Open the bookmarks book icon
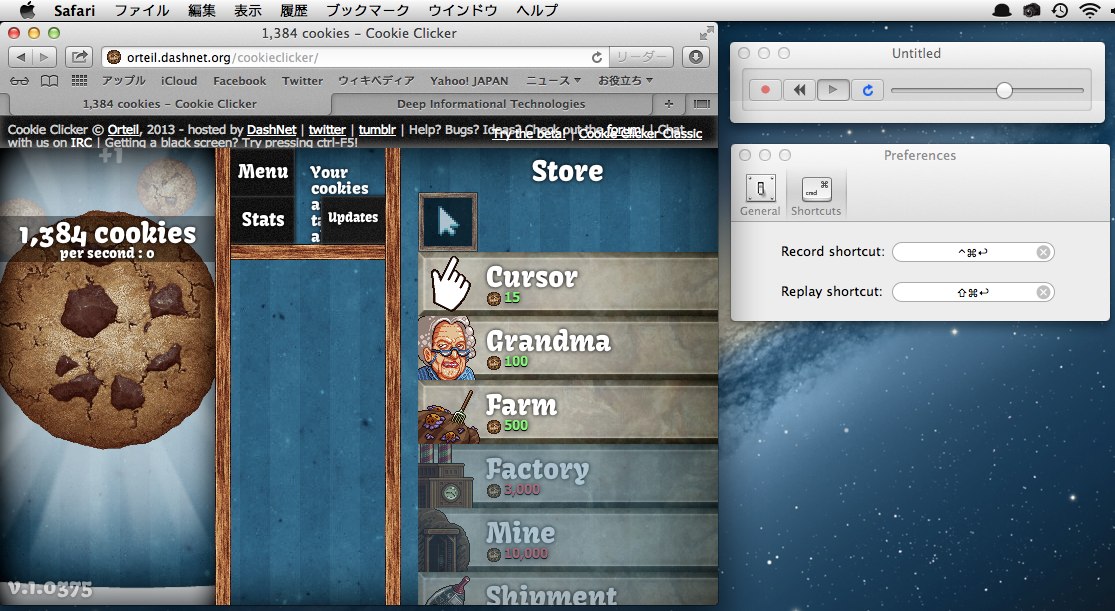Image resolution: width=1115 pixels, height=611 pixels. (49, 81)
